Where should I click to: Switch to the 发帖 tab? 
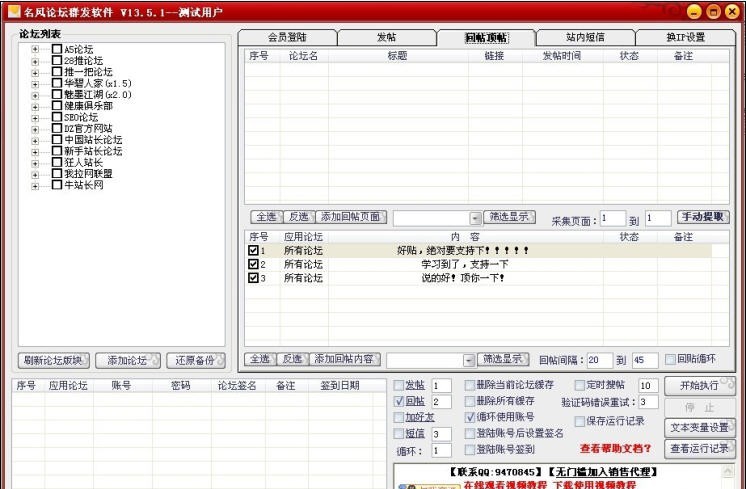click(x=386, y=37)
